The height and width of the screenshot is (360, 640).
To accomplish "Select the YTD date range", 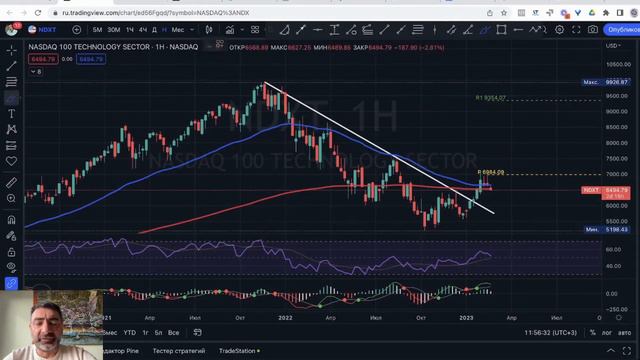I will [x=130, y=333].
